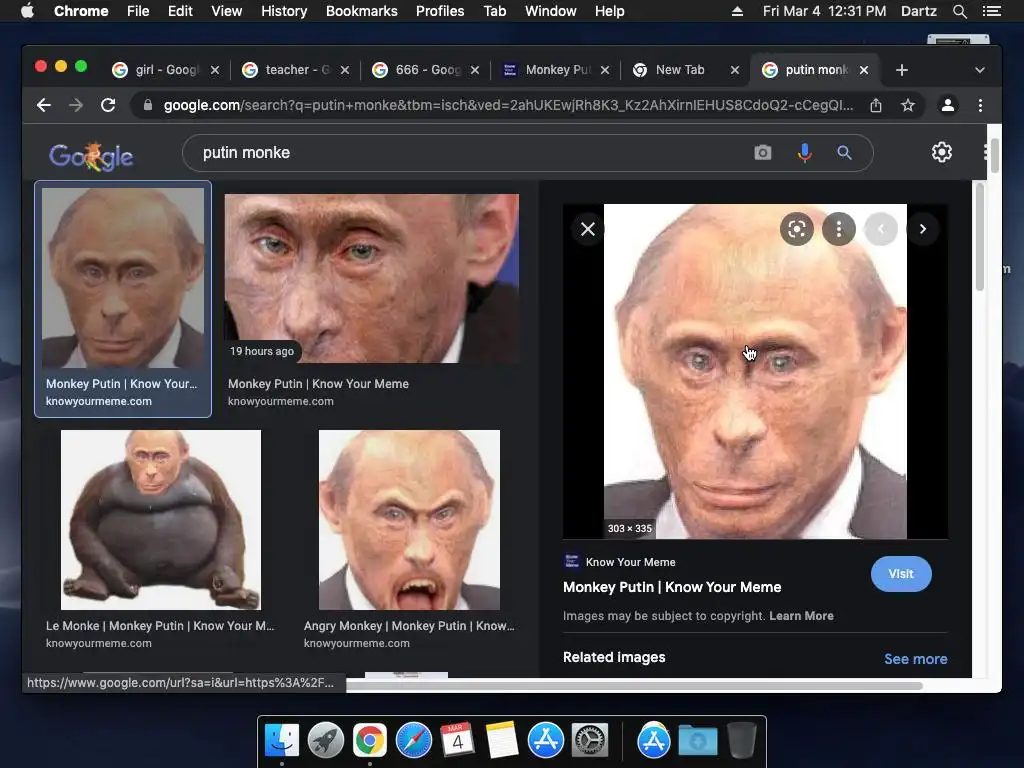Reload the current page

point(108,105)
